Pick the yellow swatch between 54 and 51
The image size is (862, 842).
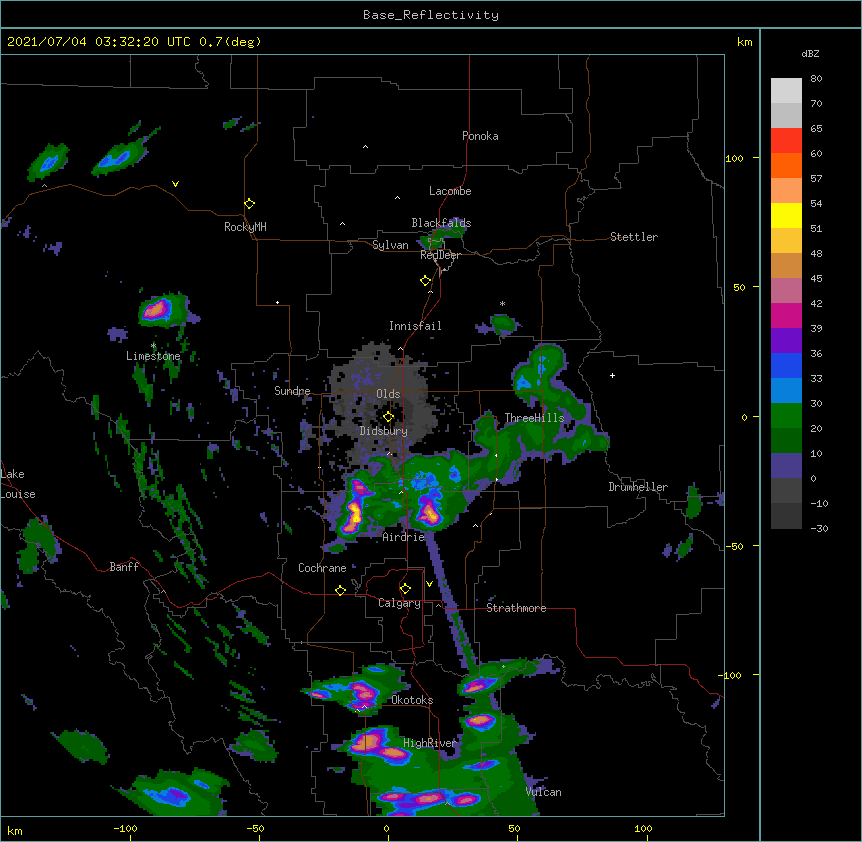[786, 215]
